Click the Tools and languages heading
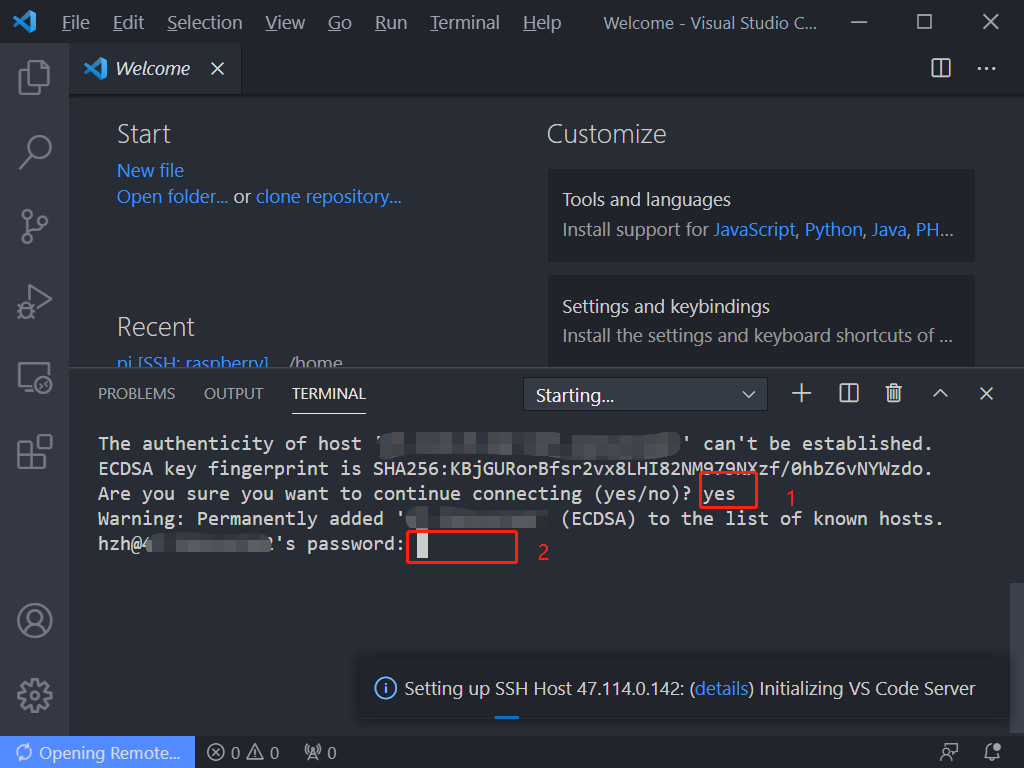Image resolution: width=1024 pixels, height=768 pixels. click(646, 200)
